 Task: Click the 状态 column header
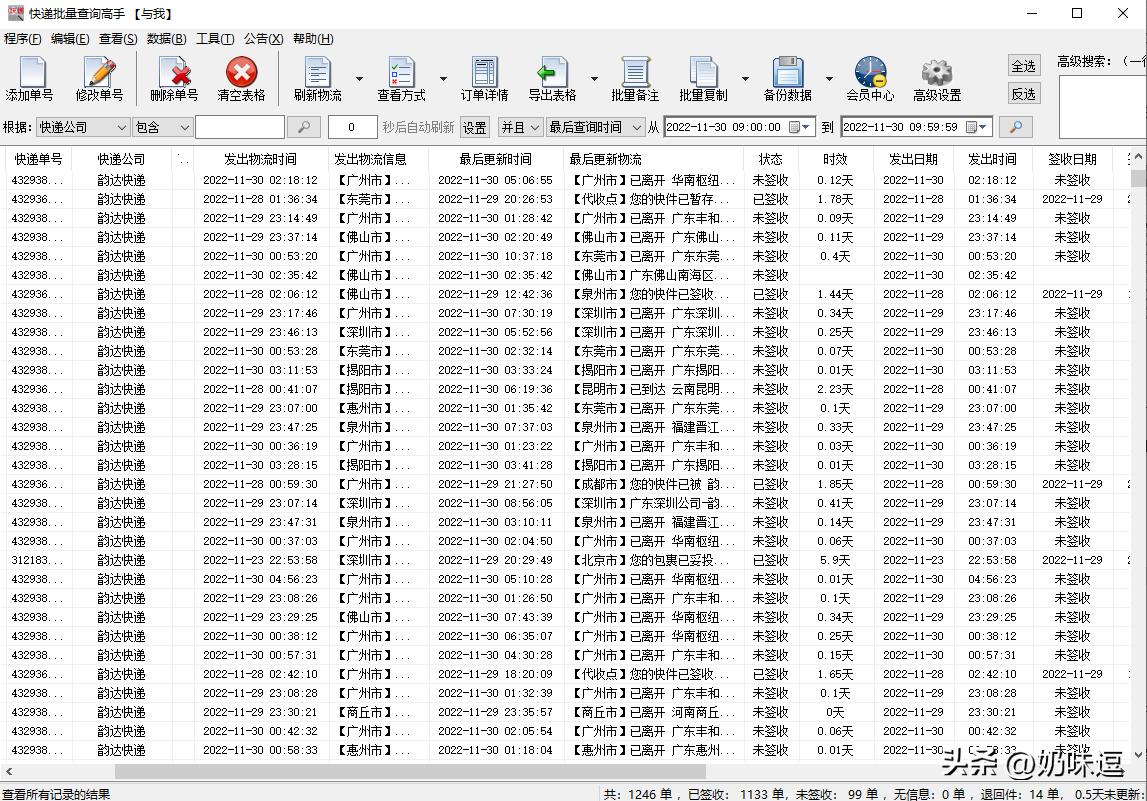pyautogui.click(x=770, y=159)
